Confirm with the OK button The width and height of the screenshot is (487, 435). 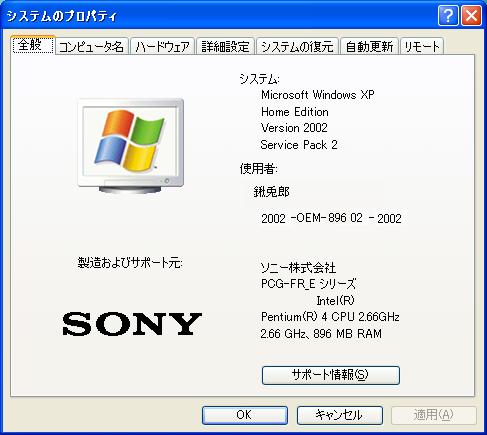(245, 415)
